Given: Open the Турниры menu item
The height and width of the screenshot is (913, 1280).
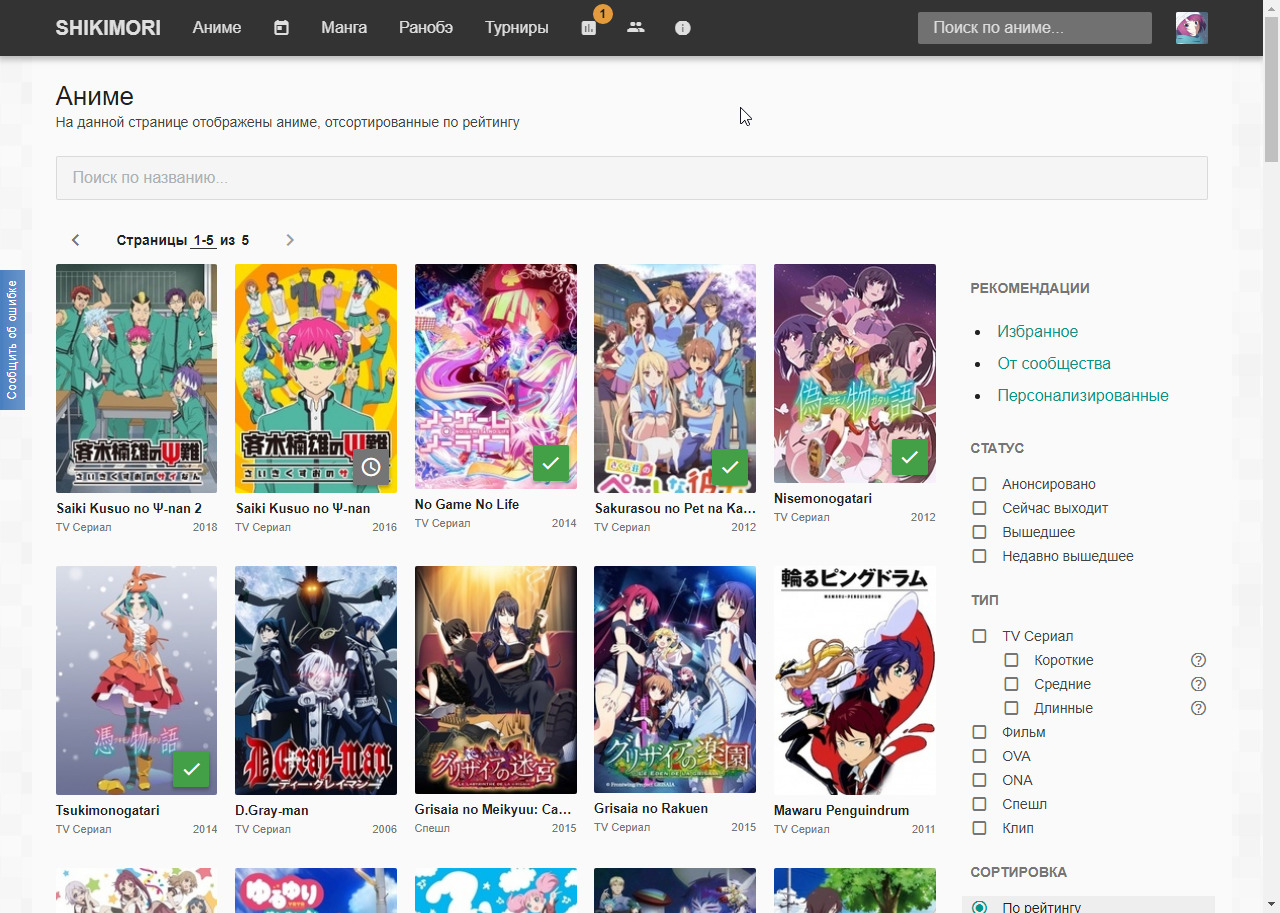Looking at the screenshot, I should pyautogui.click(x=516, y=28).
